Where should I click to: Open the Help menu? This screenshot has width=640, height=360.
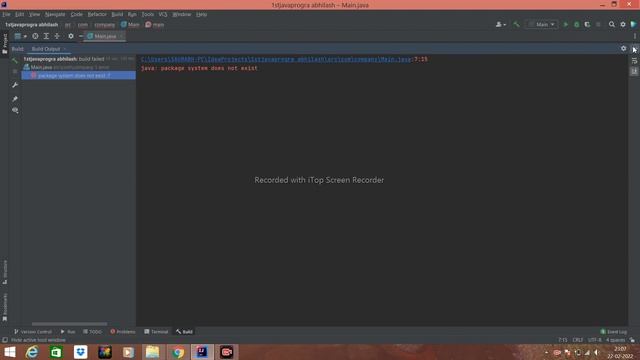pos(202,14)
